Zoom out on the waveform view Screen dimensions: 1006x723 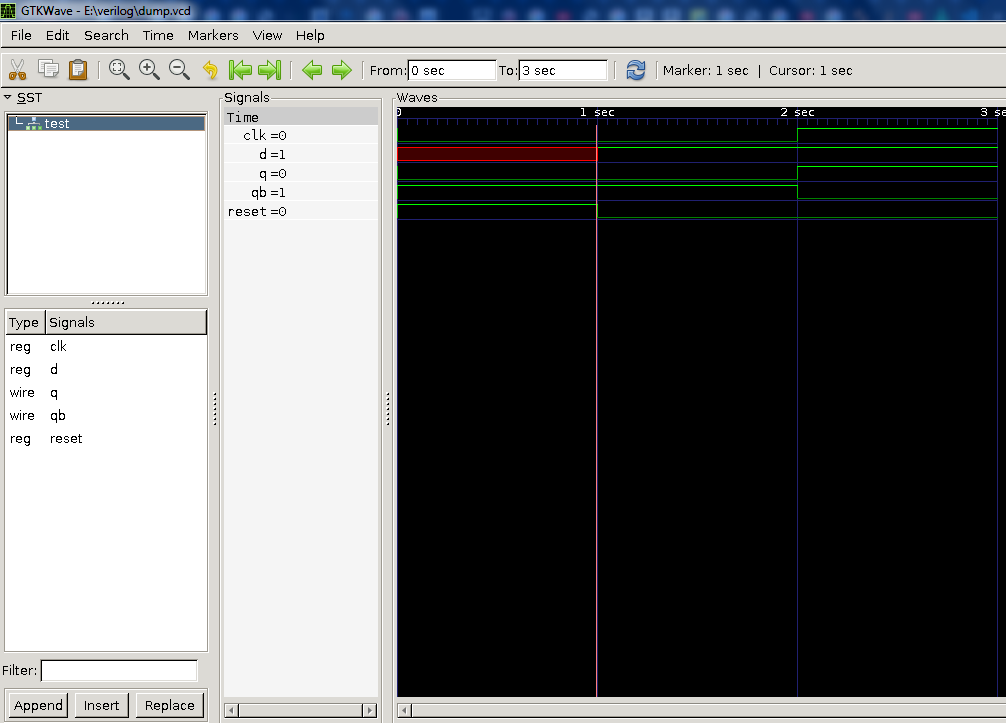(180, 70)
